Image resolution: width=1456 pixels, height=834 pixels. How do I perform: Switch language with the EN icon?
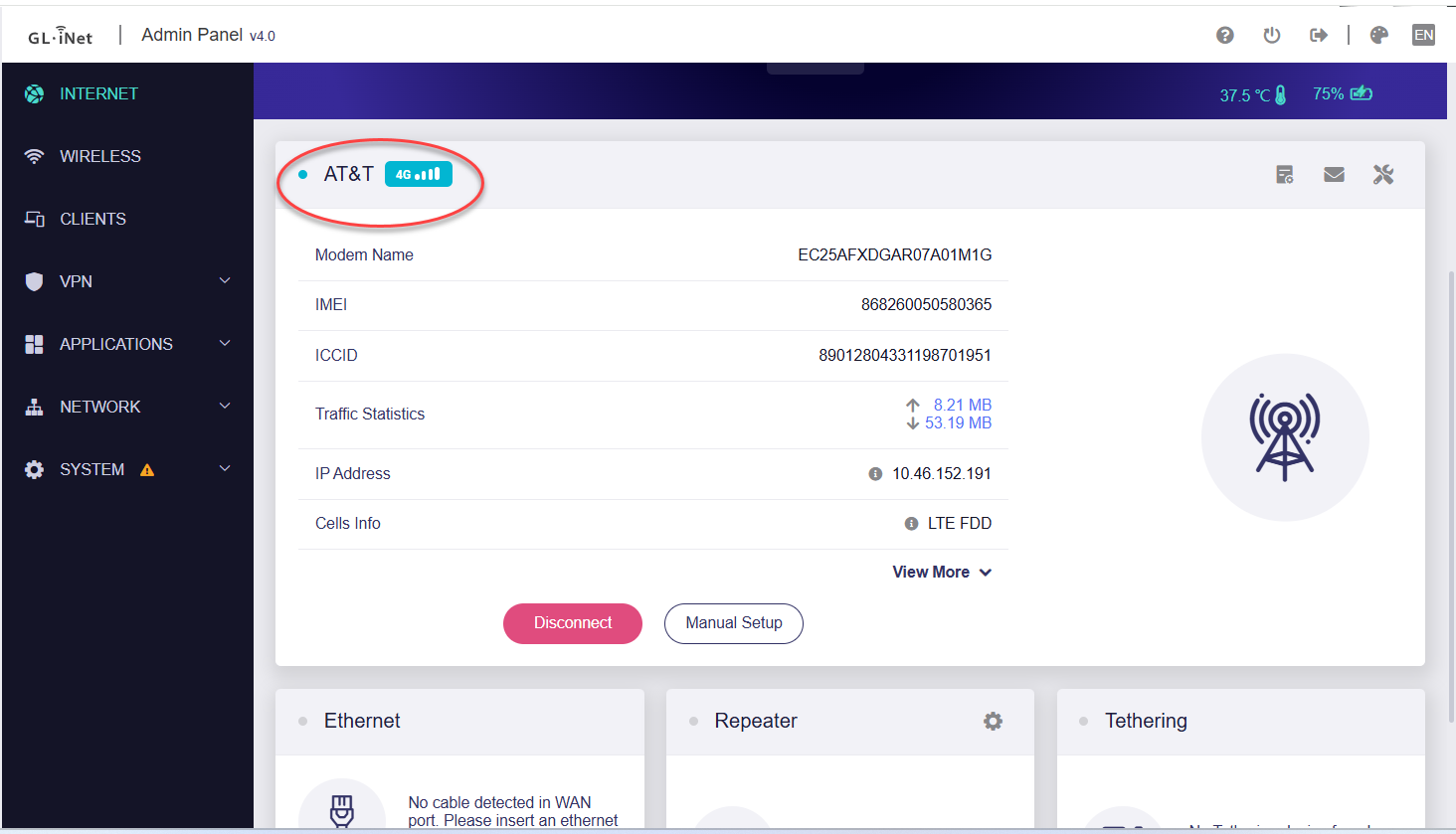coord(1424,36)
